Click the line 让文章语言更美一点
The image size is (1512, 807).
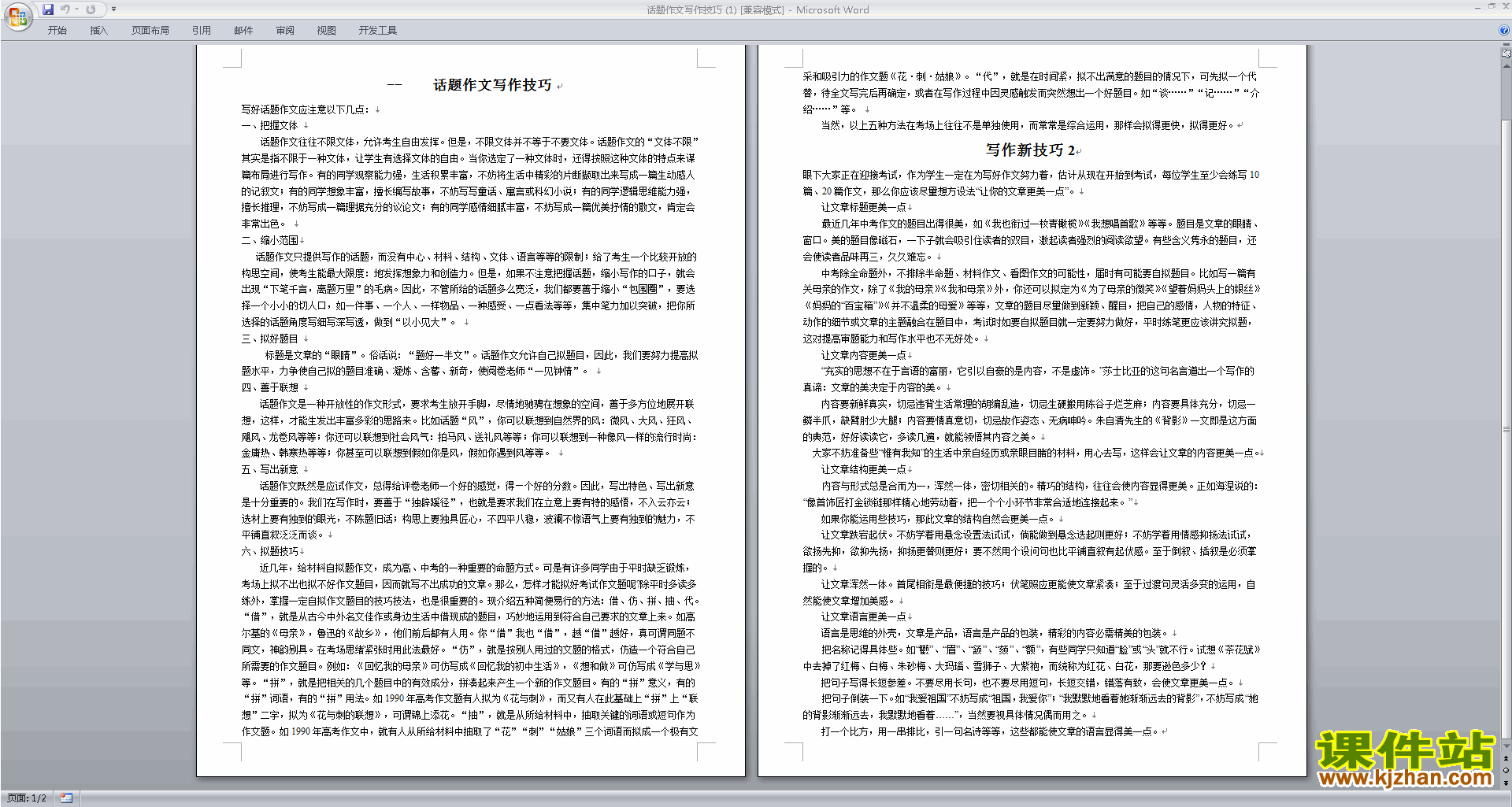tap(864, 616)
